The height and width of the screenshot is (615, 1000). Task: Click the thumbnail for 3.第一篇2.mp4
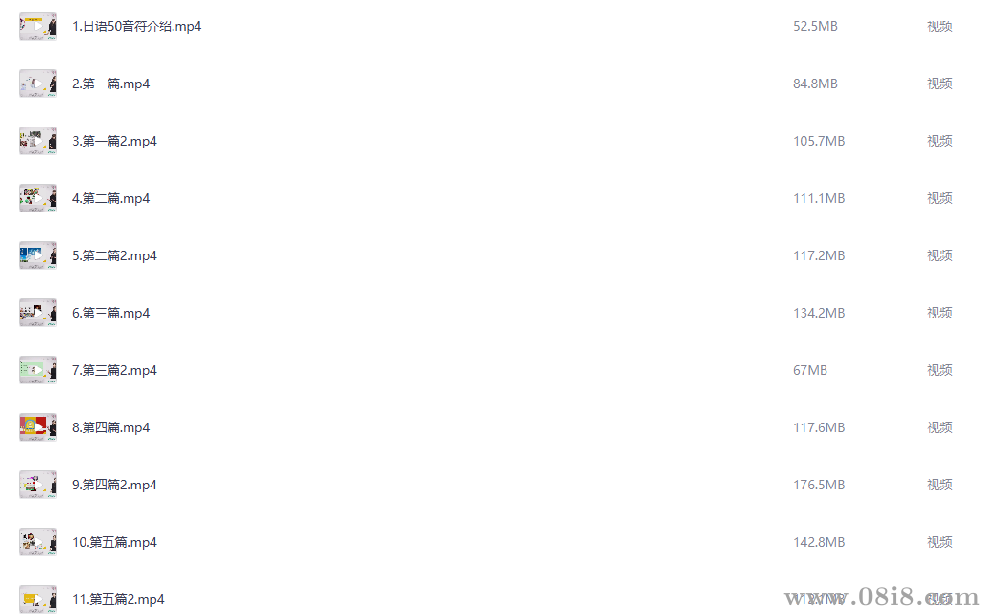coord(38,141)
